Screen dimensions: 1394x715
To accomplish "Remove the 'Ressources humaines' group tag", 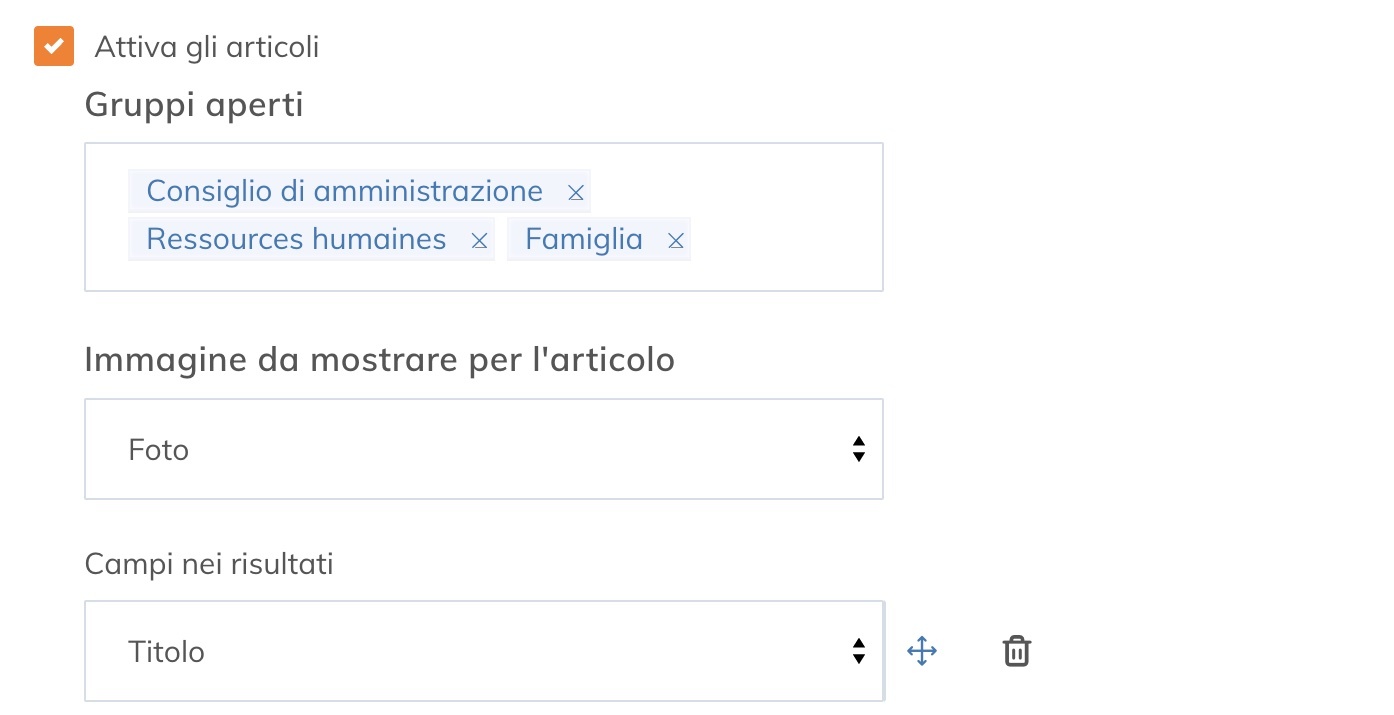I will (x=479, y=239).
